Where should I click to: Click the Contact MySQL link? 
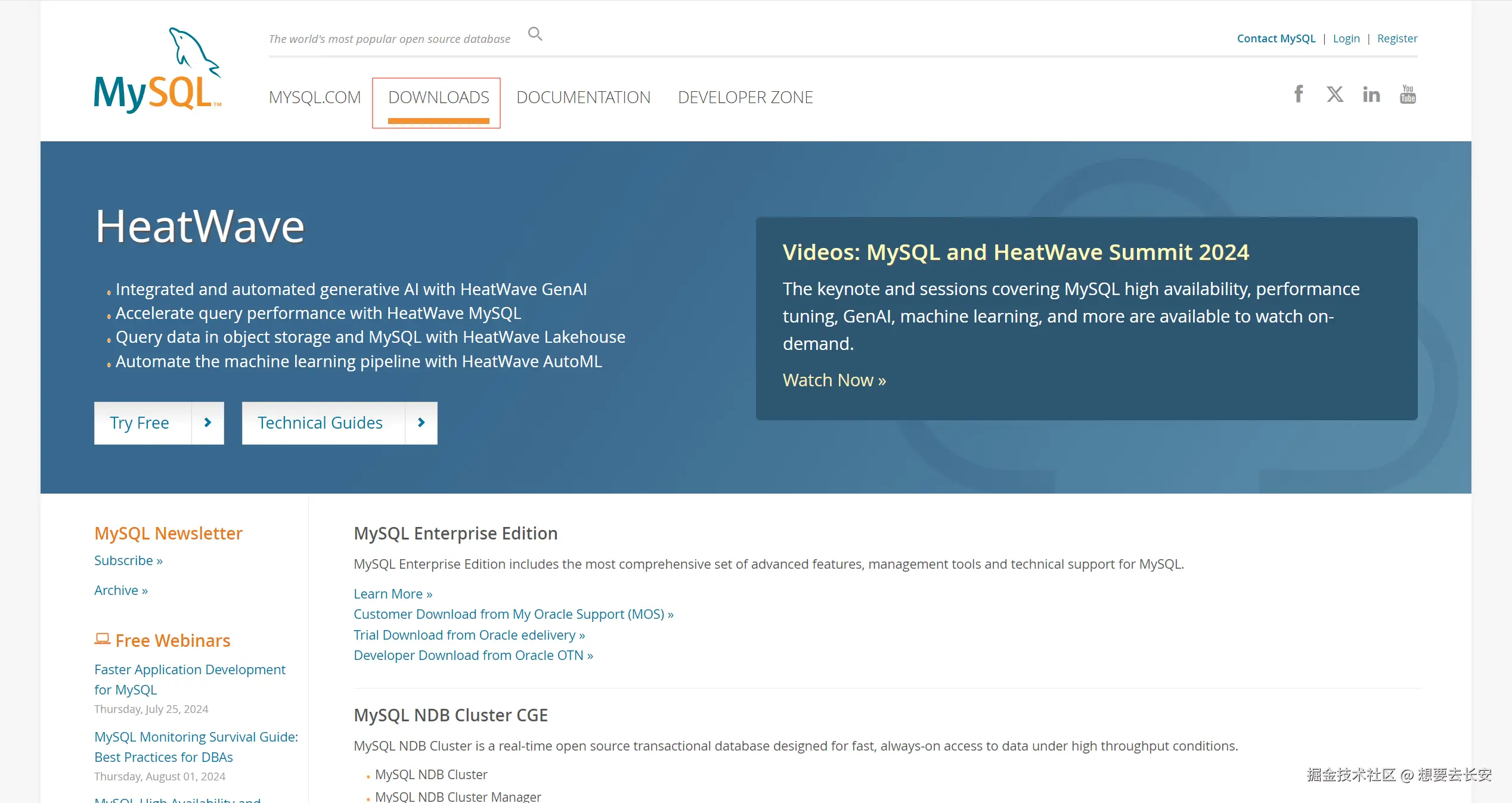point(1276,39)
